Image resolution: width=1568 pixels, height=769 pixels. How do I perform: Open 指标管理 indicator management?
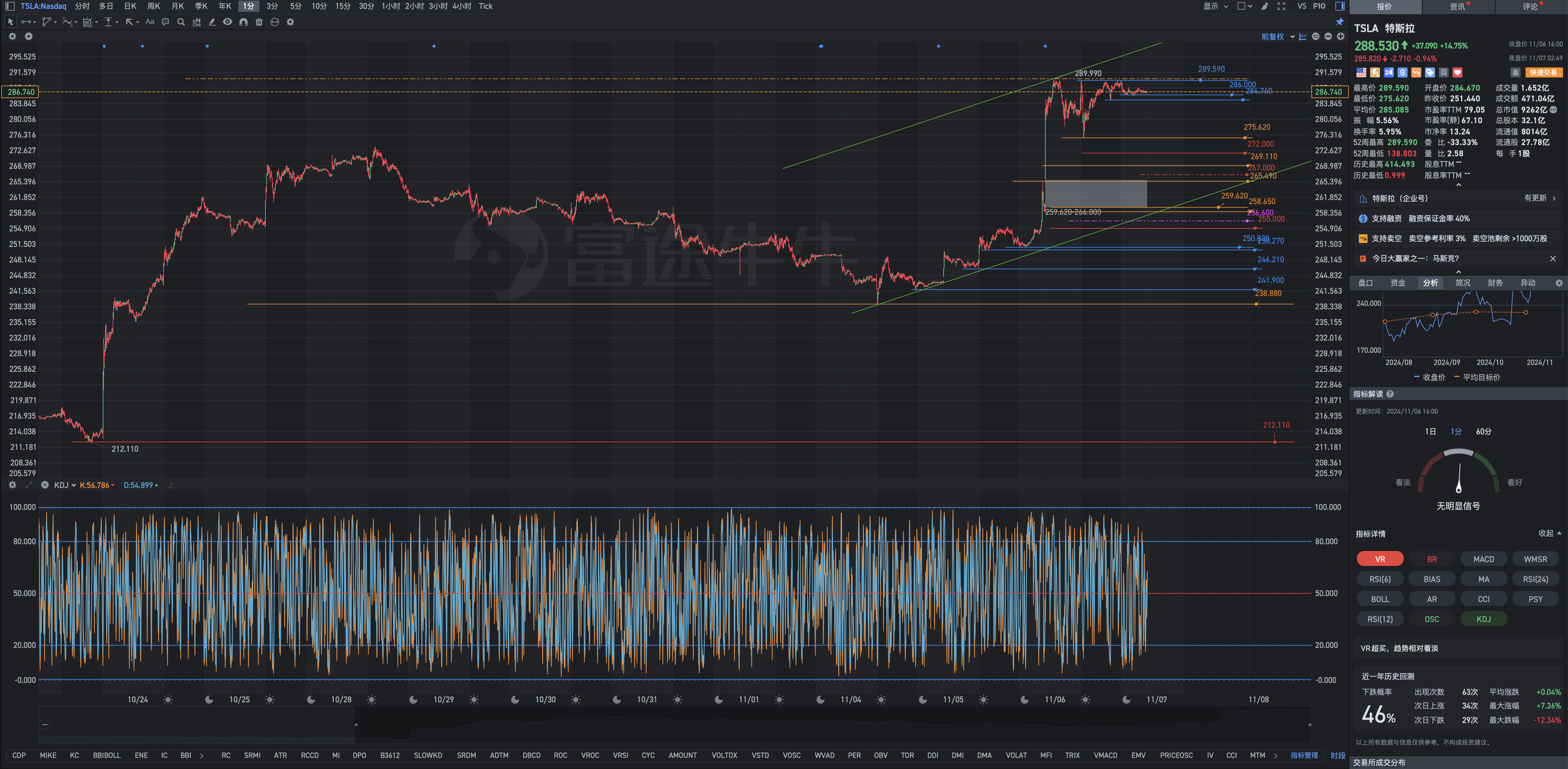coord(1304,756)
